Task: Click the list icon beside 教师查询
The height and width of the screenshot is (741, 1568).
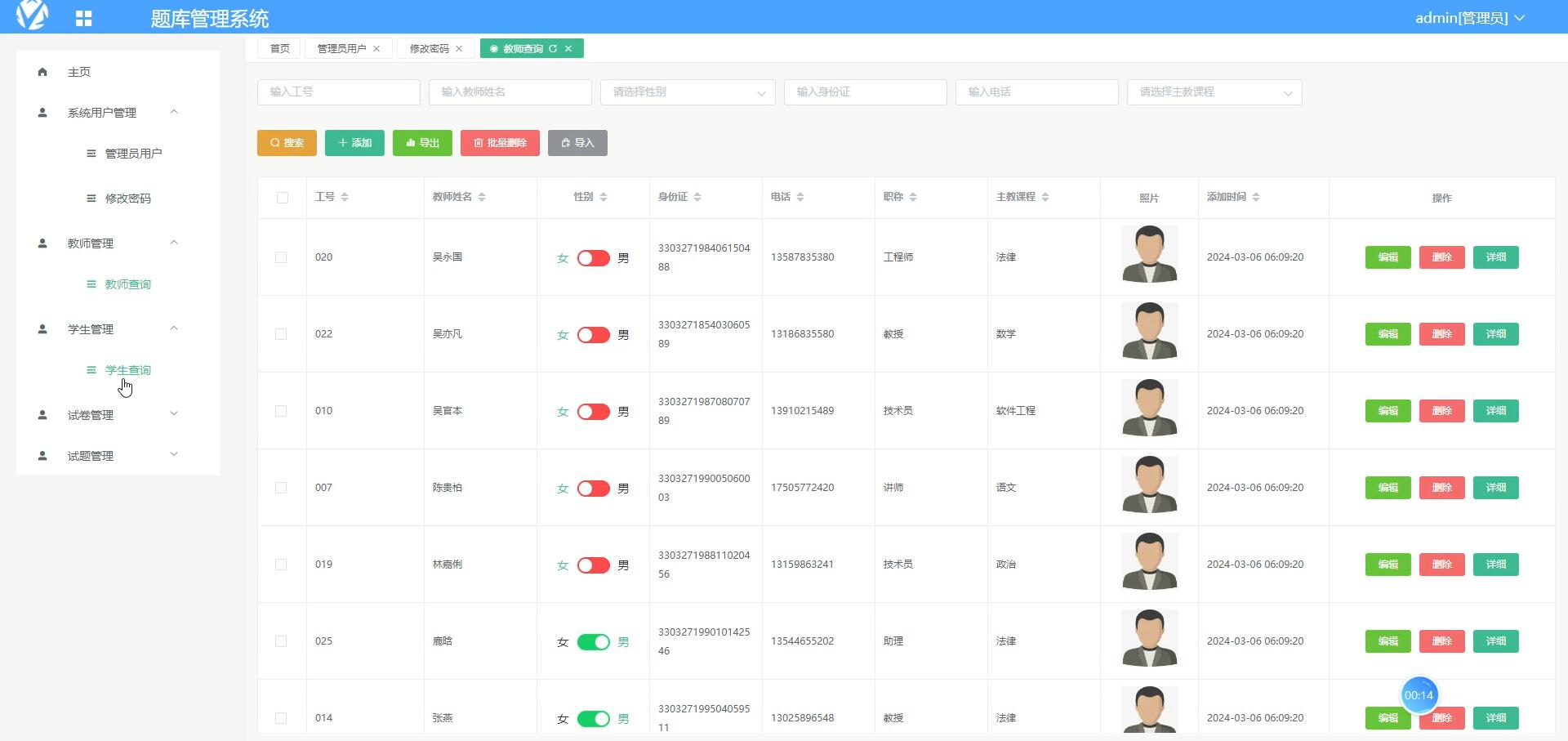Action: (x=91, y=284)
